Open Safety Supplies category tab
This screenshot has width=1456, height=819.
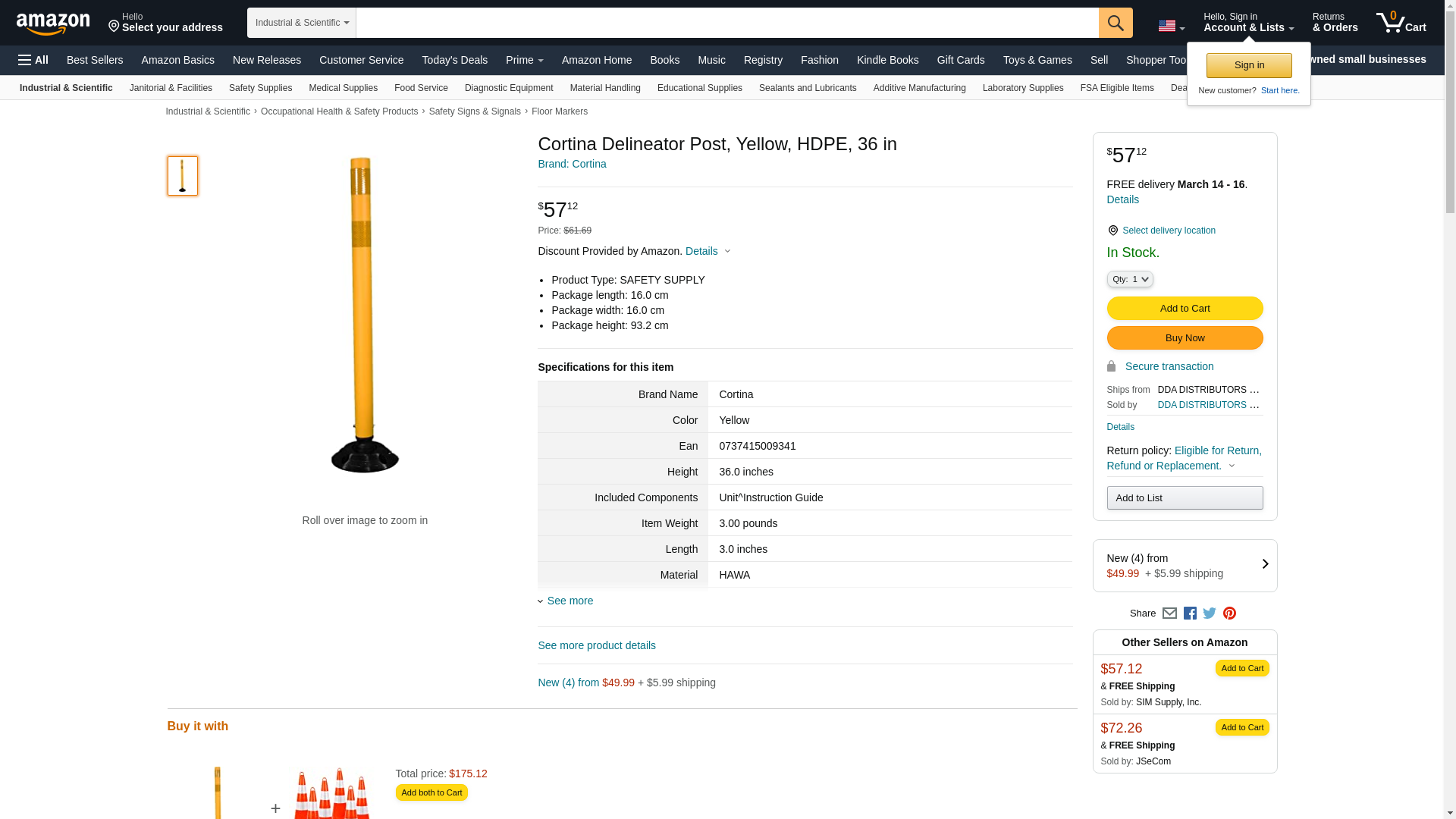260,88
